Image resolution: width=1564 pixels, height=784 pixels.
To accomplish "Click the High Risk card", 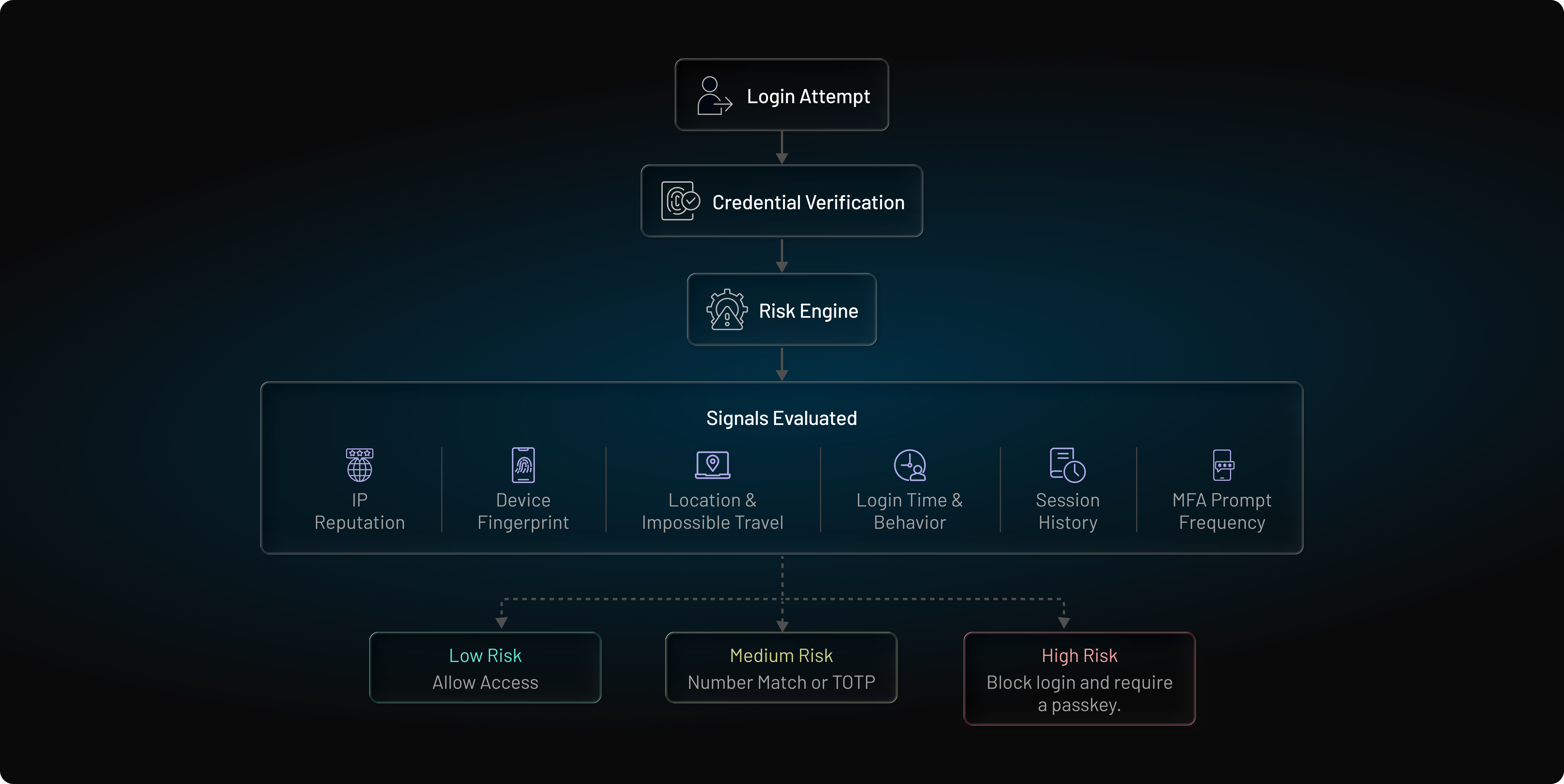I will point(1079,678).
